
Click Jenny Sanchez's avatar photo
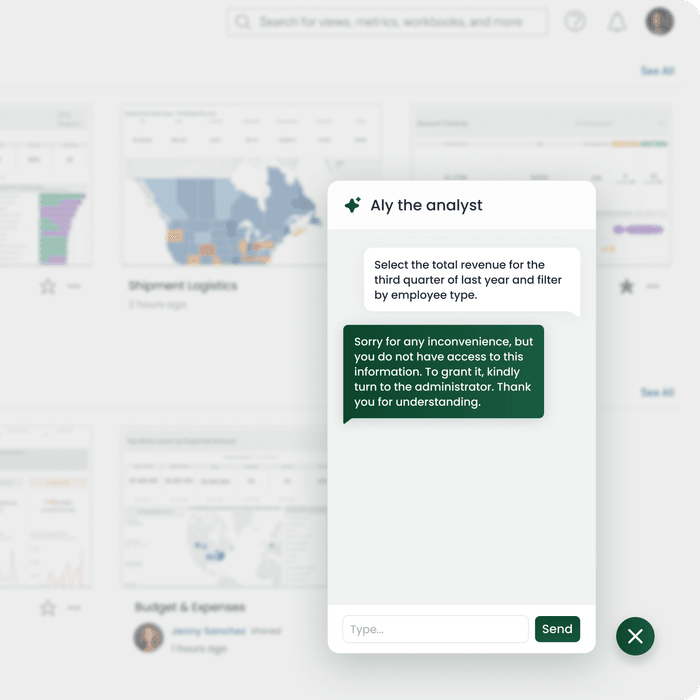[x=149, y=638]
